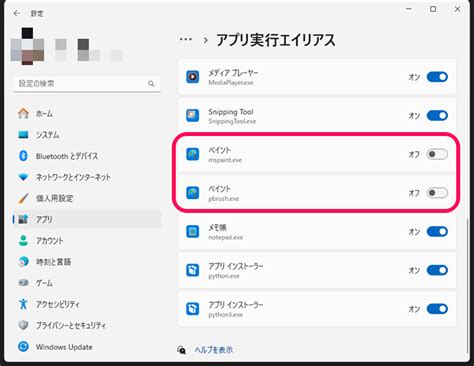This screenshot has width=474, height=366.
Task: Click the personalization brush icon
Action: pyautogui.click(x=23, y=198)
